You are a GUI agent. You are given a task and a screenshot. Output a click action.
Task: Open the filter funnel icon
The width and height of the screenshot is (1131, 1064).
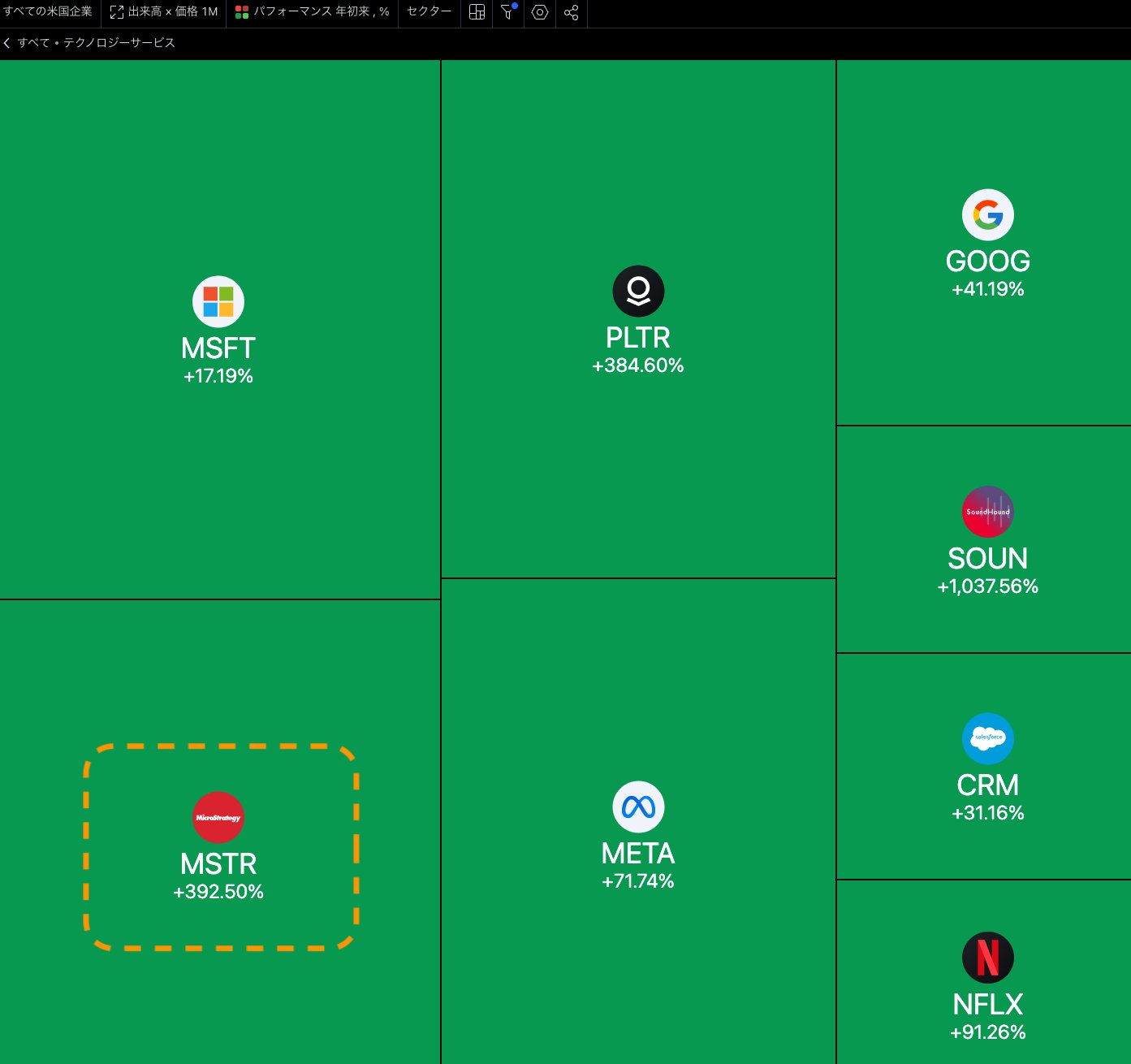click(508, 12)
